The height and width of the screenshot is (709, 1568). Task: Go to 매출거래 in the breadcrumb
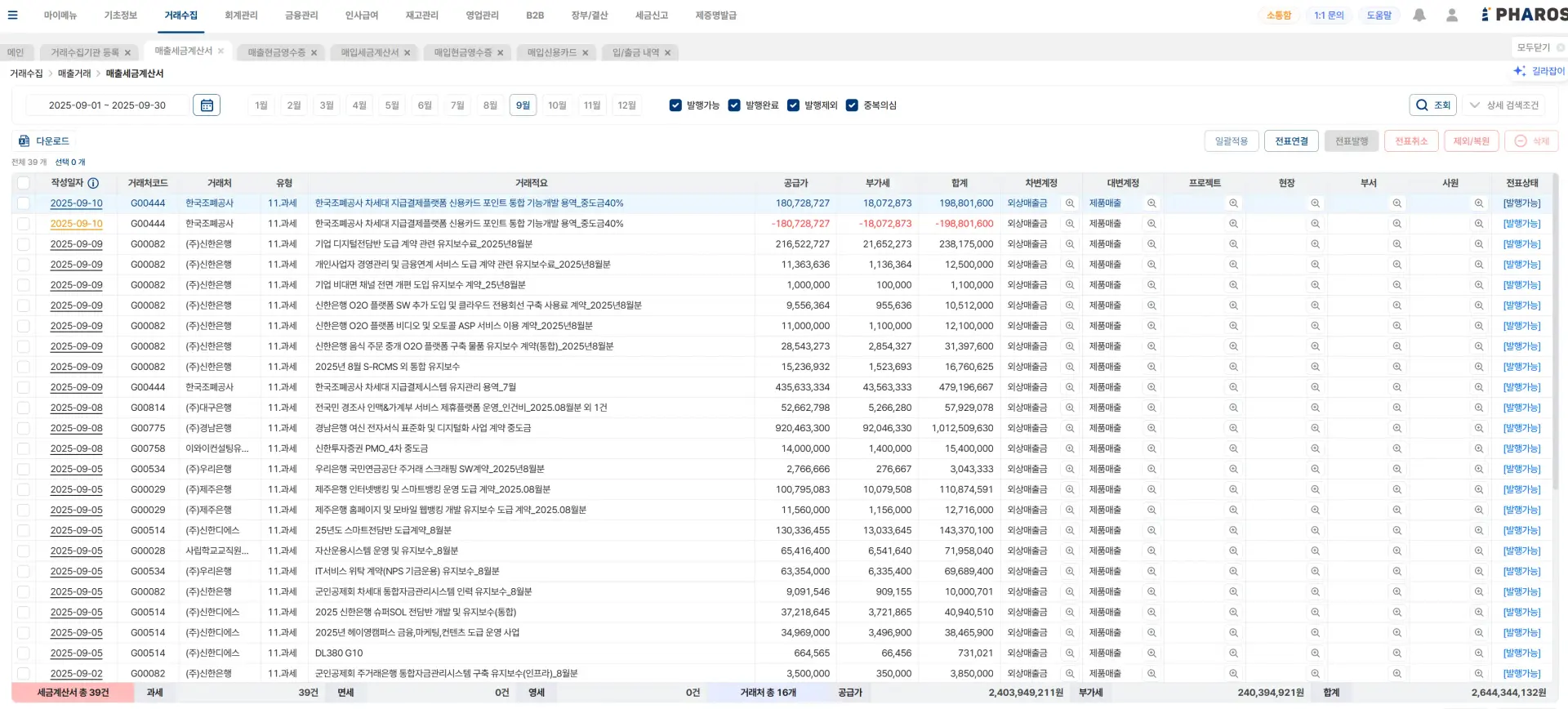pos(74,74)
